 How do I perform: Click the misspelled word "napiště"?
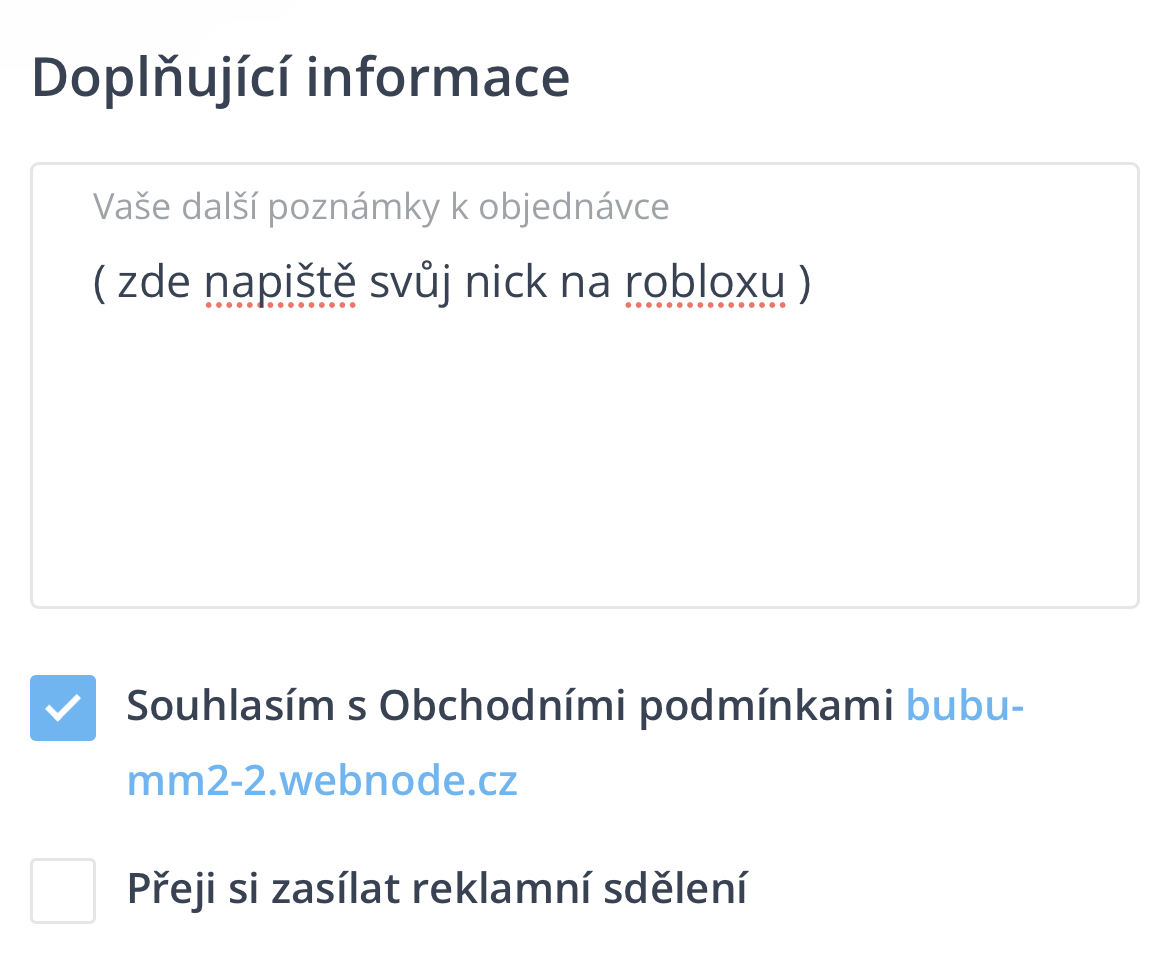pyautogui.click(x=280, y=283)
